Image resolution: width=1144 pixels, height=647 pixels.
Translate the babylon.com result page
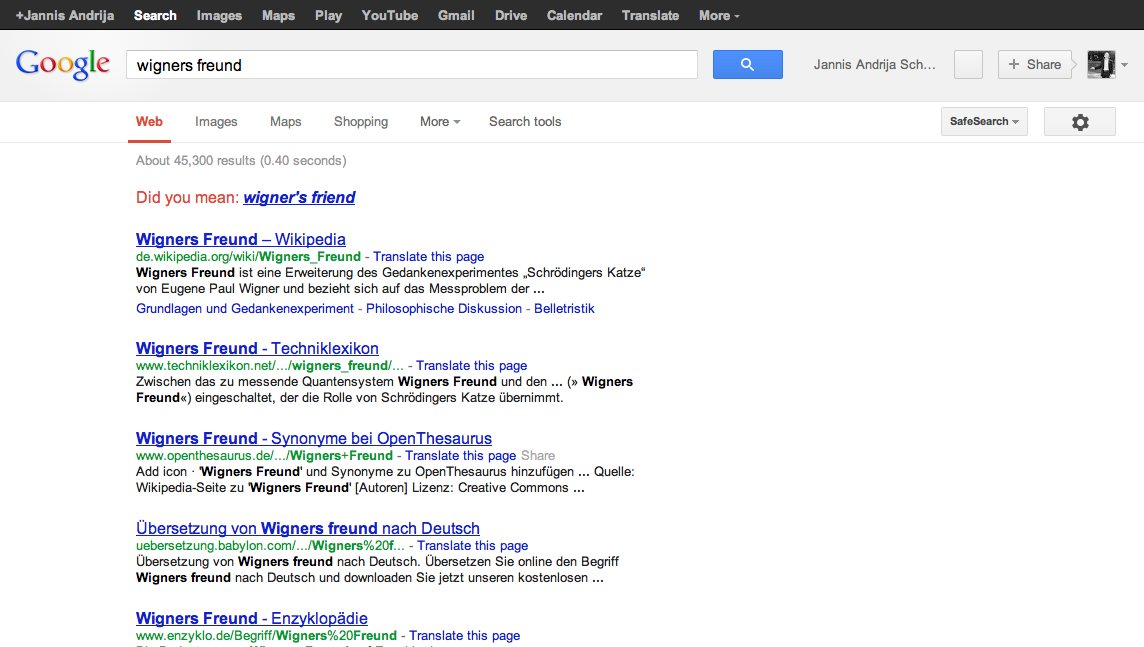tap(473, 546)
